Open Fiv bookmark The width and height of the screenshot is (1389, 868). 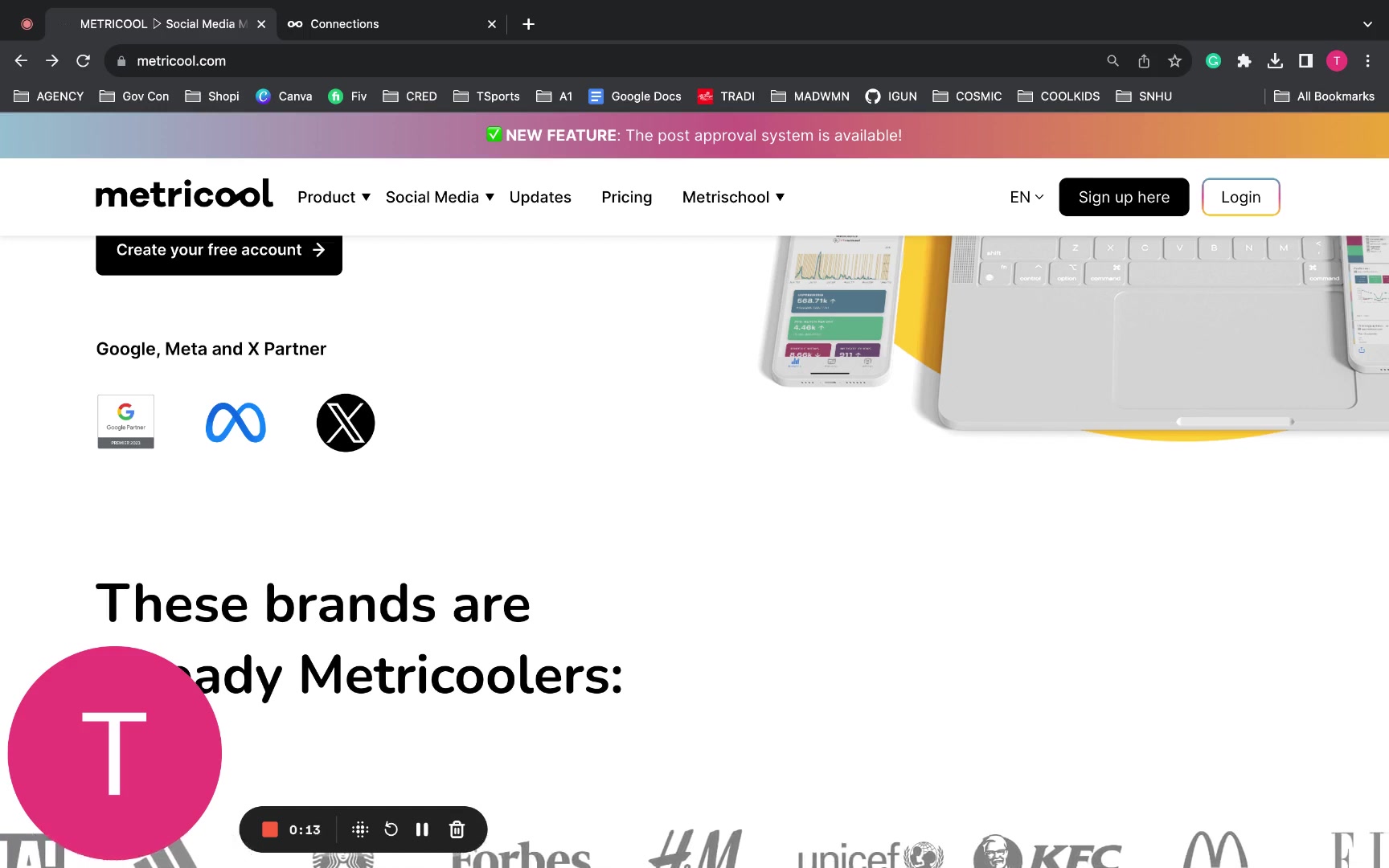(x=347, y=96)
